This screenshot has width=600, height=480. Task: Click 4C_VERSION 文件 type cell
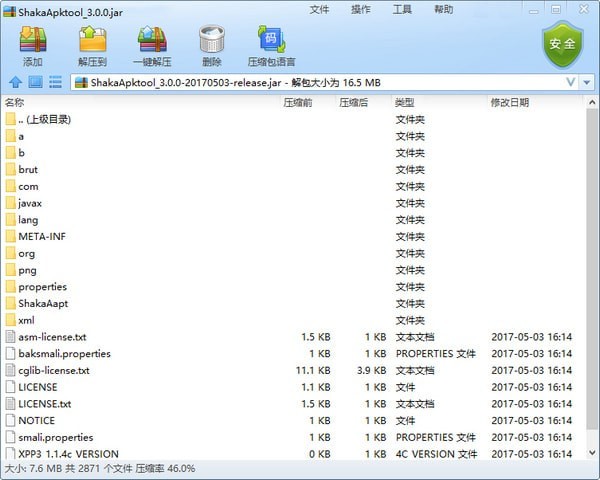pos(437,454)
